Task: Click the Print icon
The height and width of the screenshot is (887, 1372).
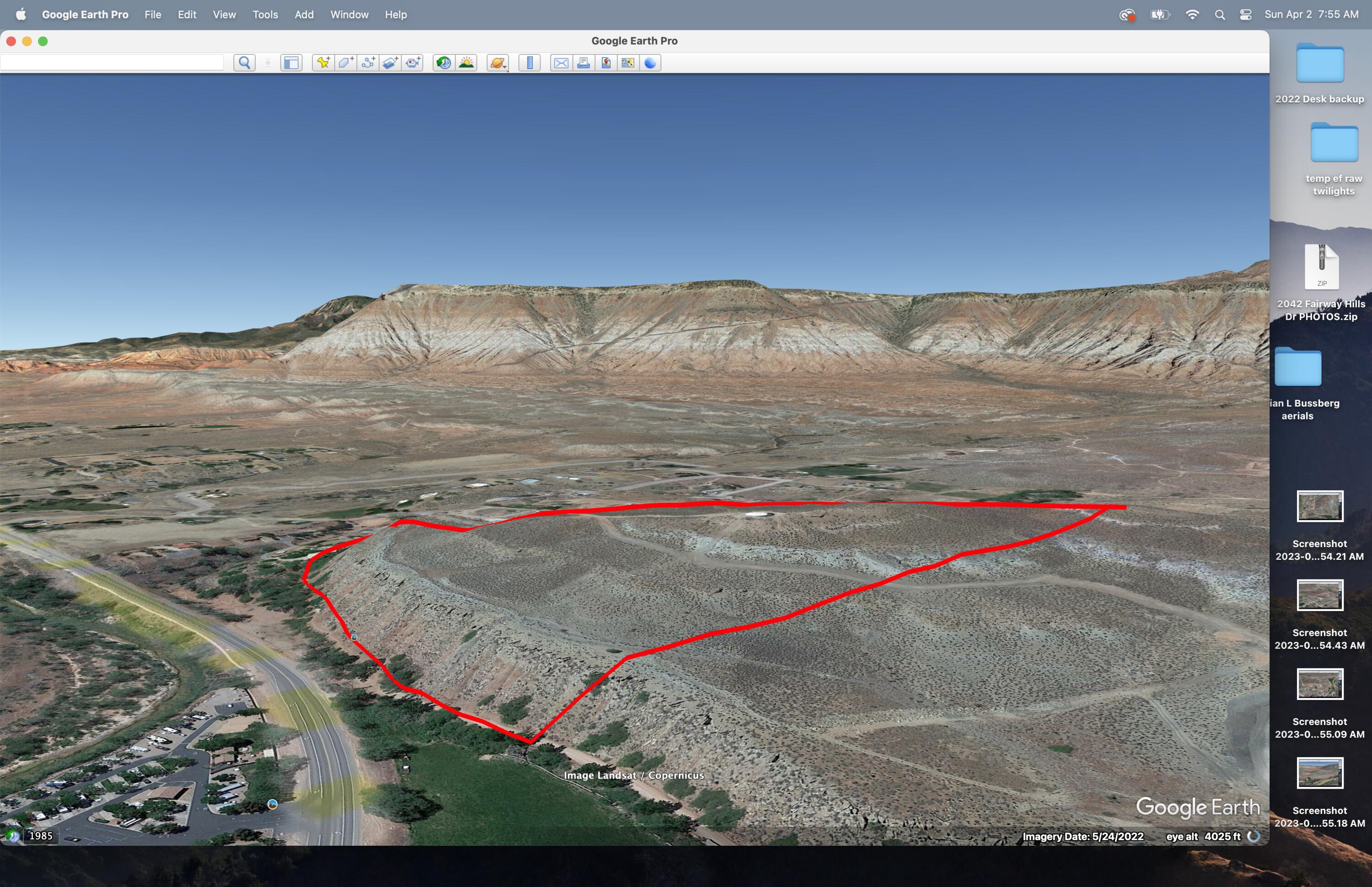Action: coord(583,63)
